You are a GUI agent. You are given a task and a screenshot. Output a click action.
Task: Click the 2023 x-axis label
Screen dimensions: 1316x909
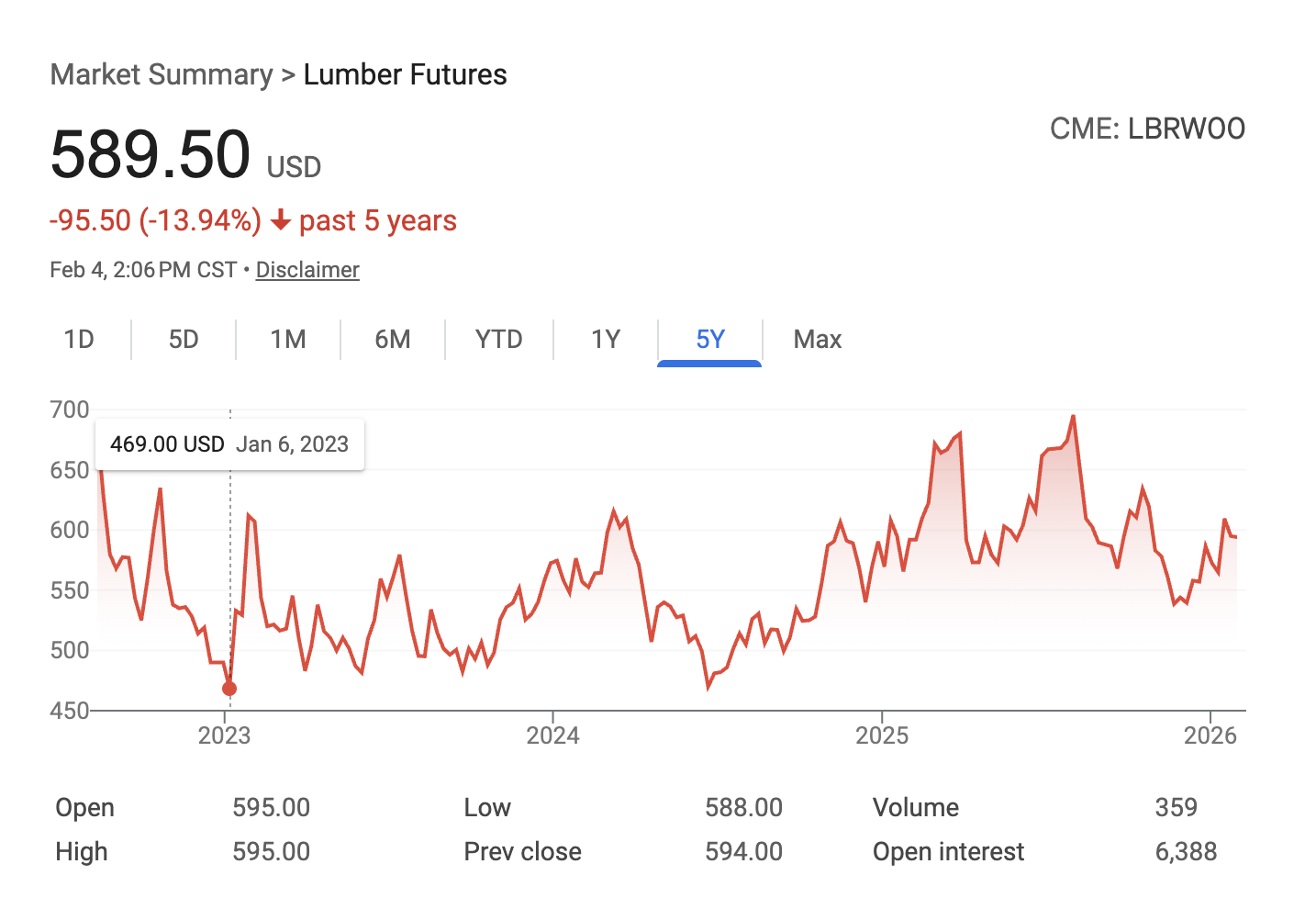225,735
